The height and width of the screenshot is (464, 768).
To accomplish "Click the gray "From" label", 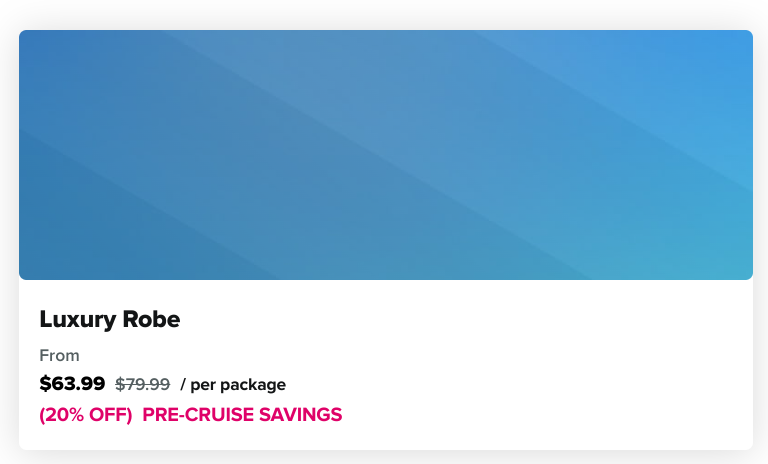I will click(x=59, y=355).
